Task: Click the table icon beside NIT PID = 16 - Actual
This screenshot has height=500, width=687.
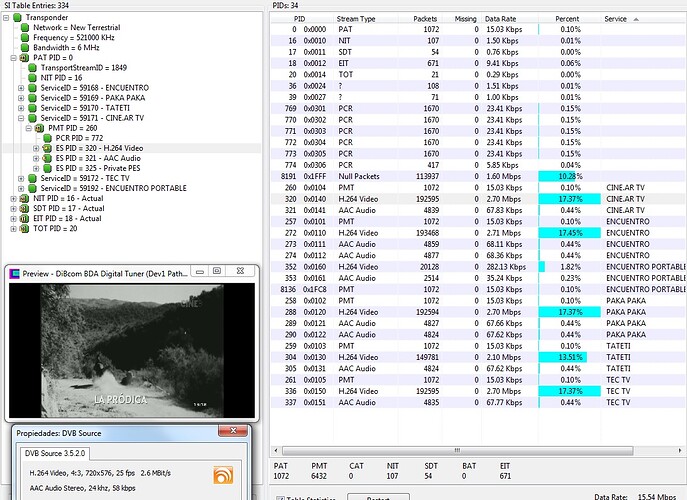Action: pyautogui.click(x=25, y=199)
